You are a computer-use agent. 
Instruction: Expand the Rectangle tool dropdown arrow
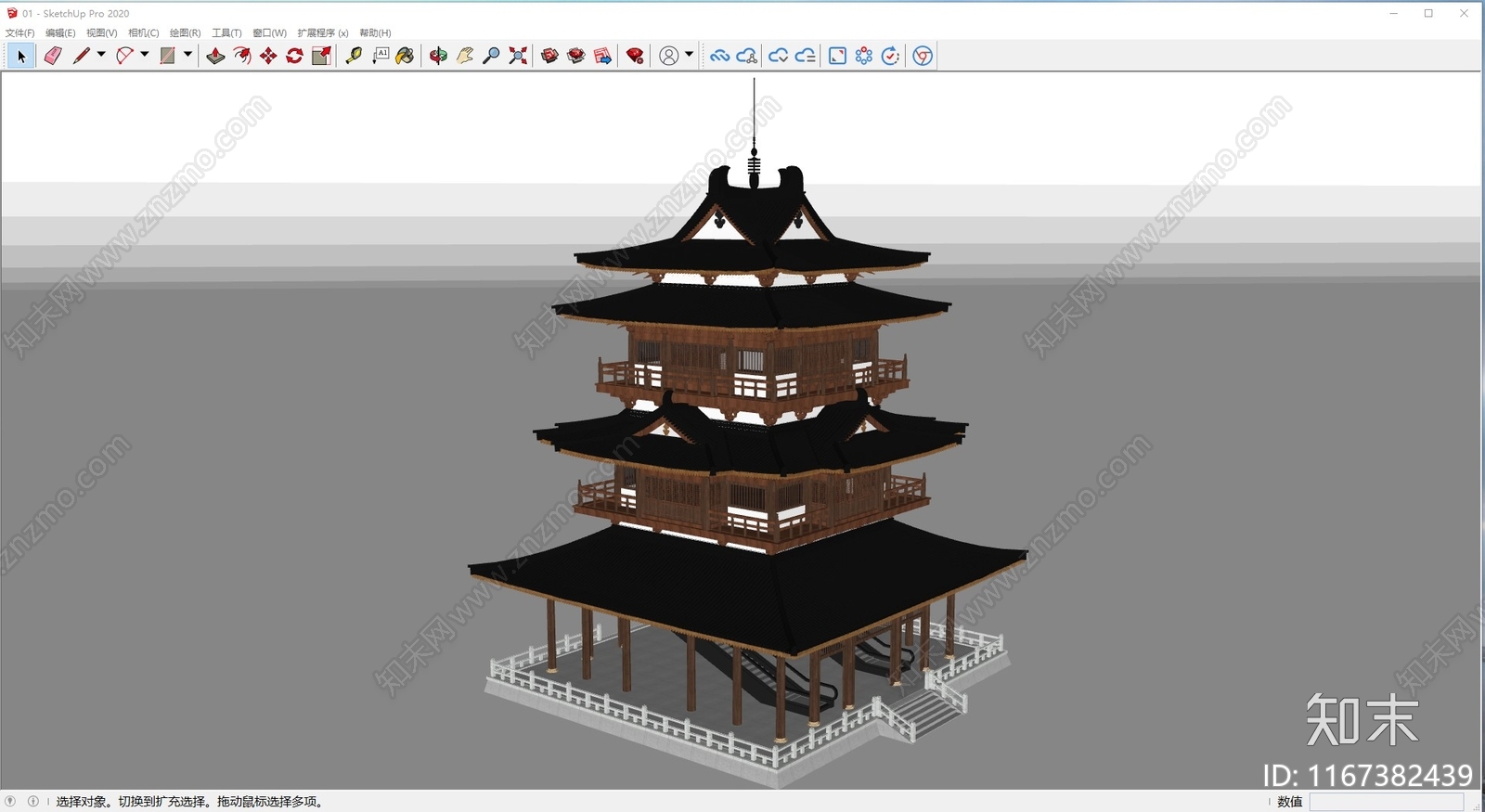(187, 55)
